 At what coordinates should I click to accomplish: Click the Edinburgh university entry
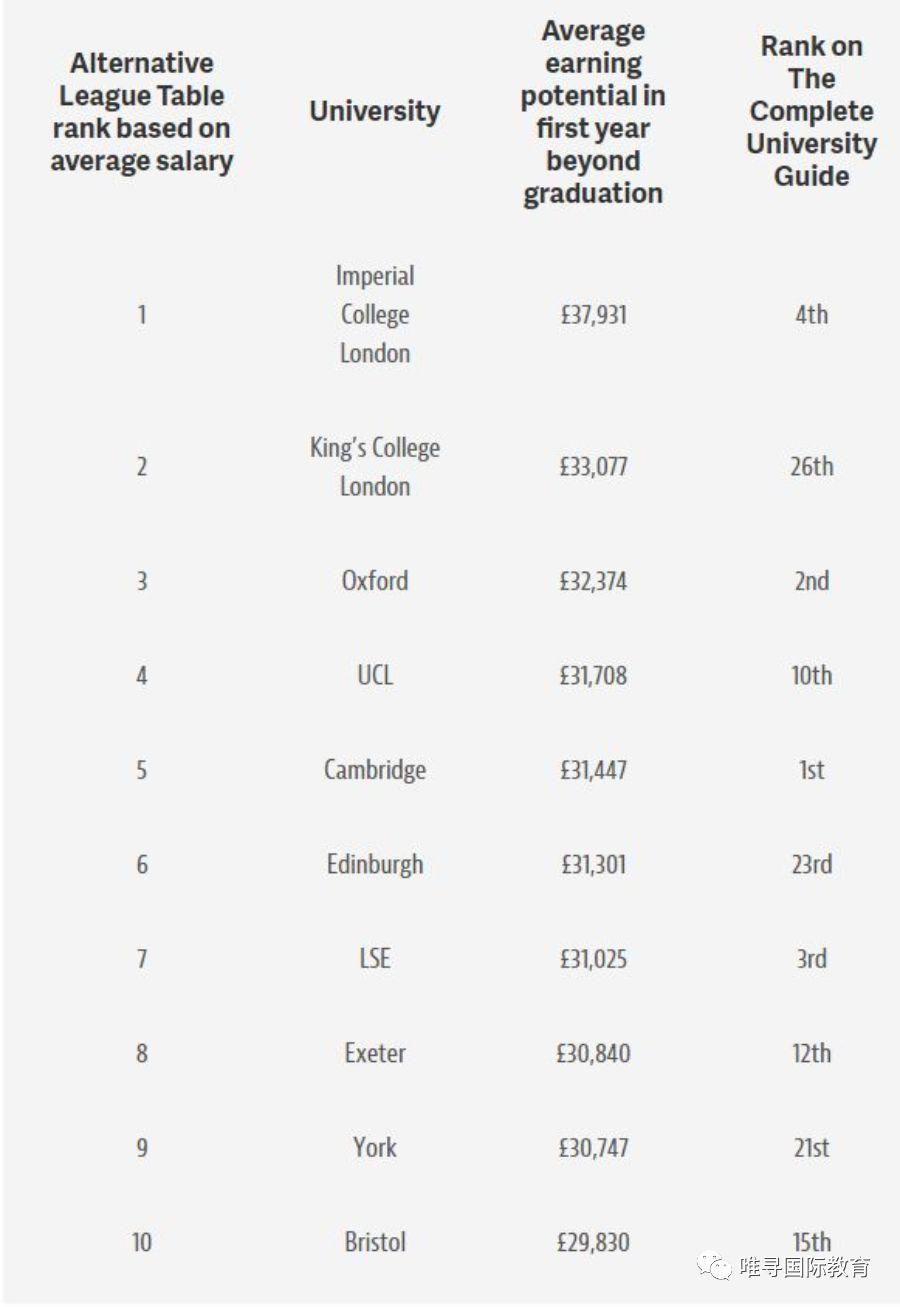pyautogui.click(x=375, y=864)
